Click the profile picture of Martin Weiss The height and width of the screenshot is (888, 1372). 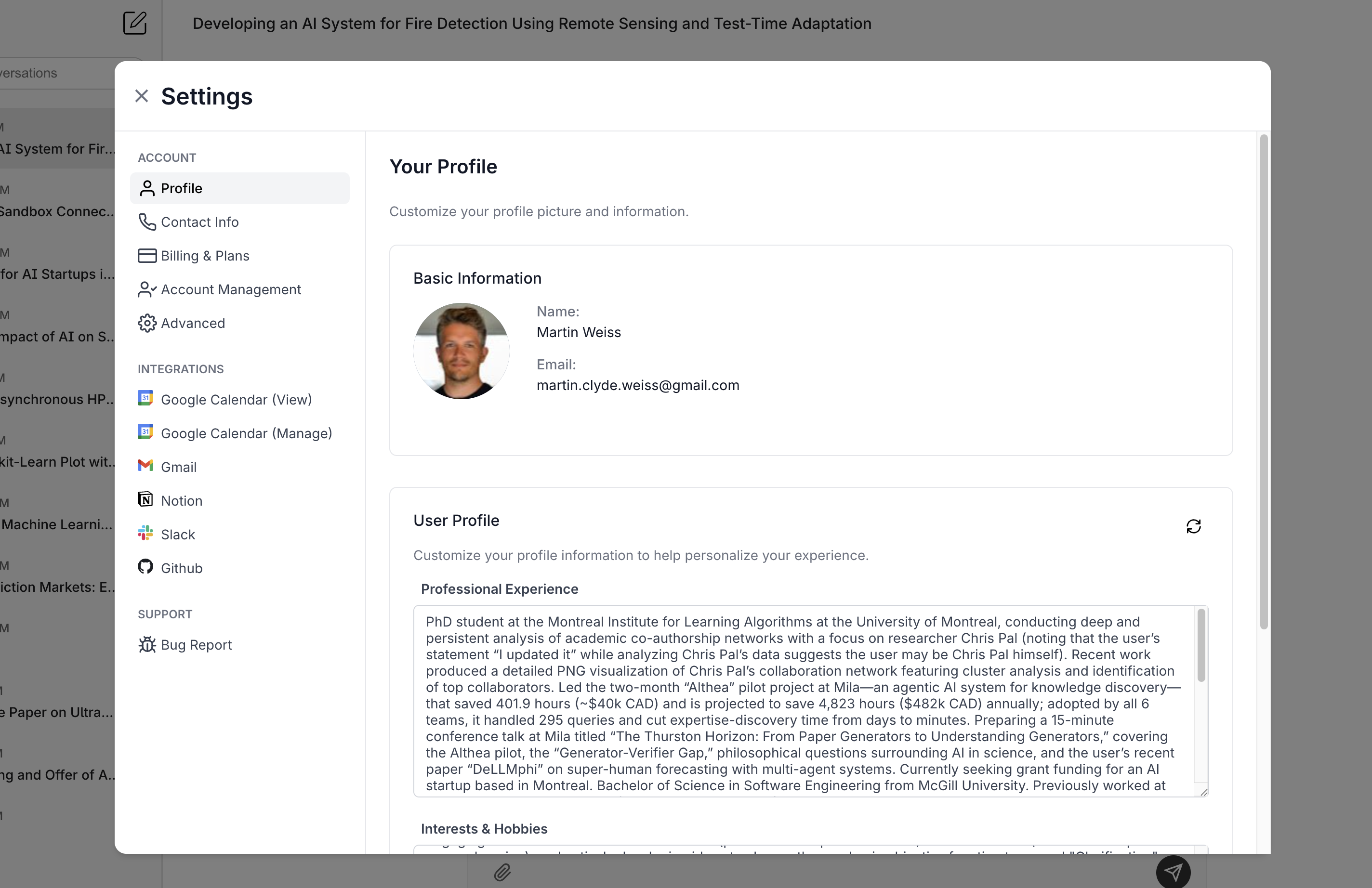pos(461,351)
